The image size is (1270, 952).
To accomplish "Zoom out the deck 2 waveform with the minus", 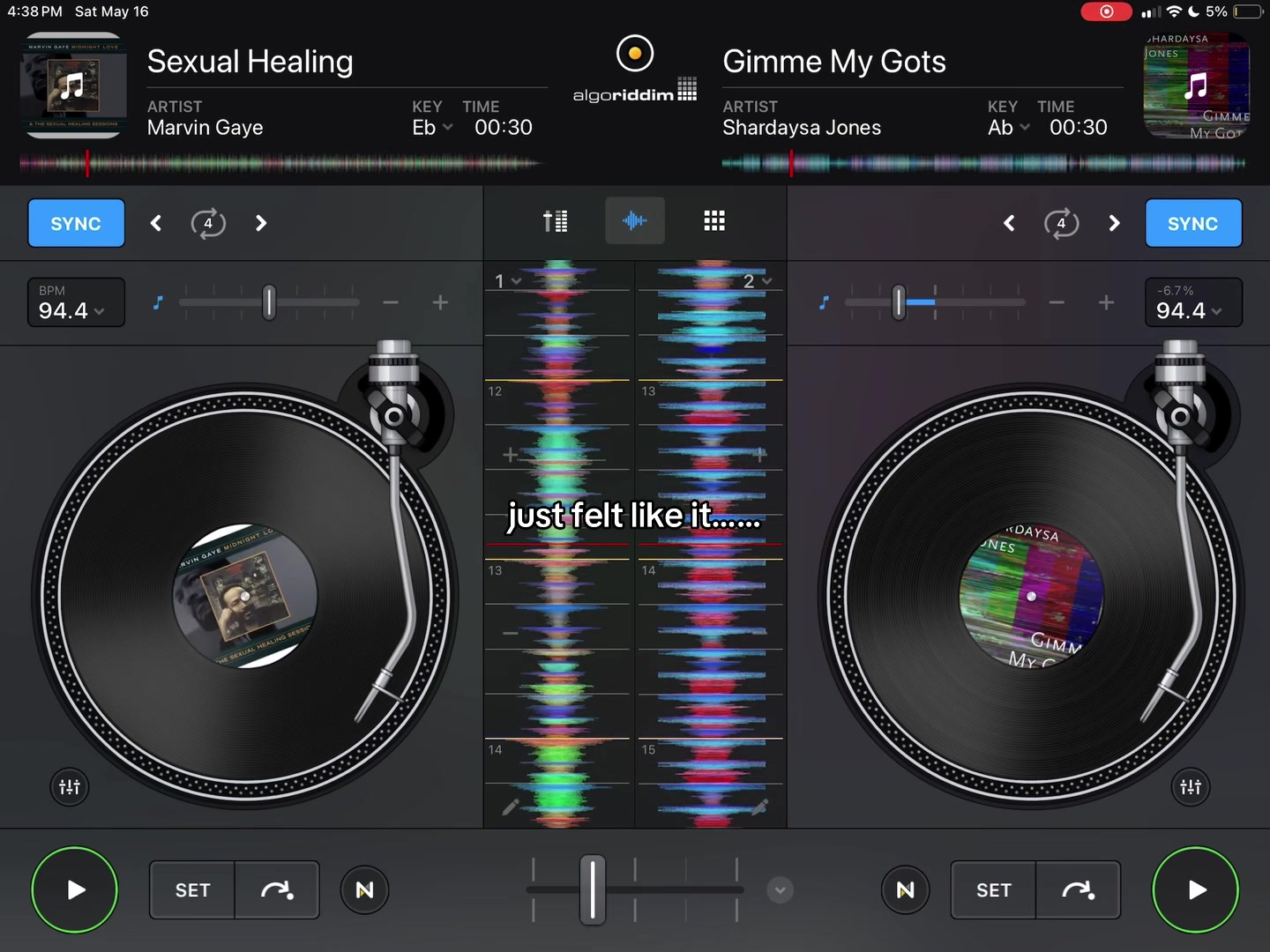I will (x=759, y=633).
